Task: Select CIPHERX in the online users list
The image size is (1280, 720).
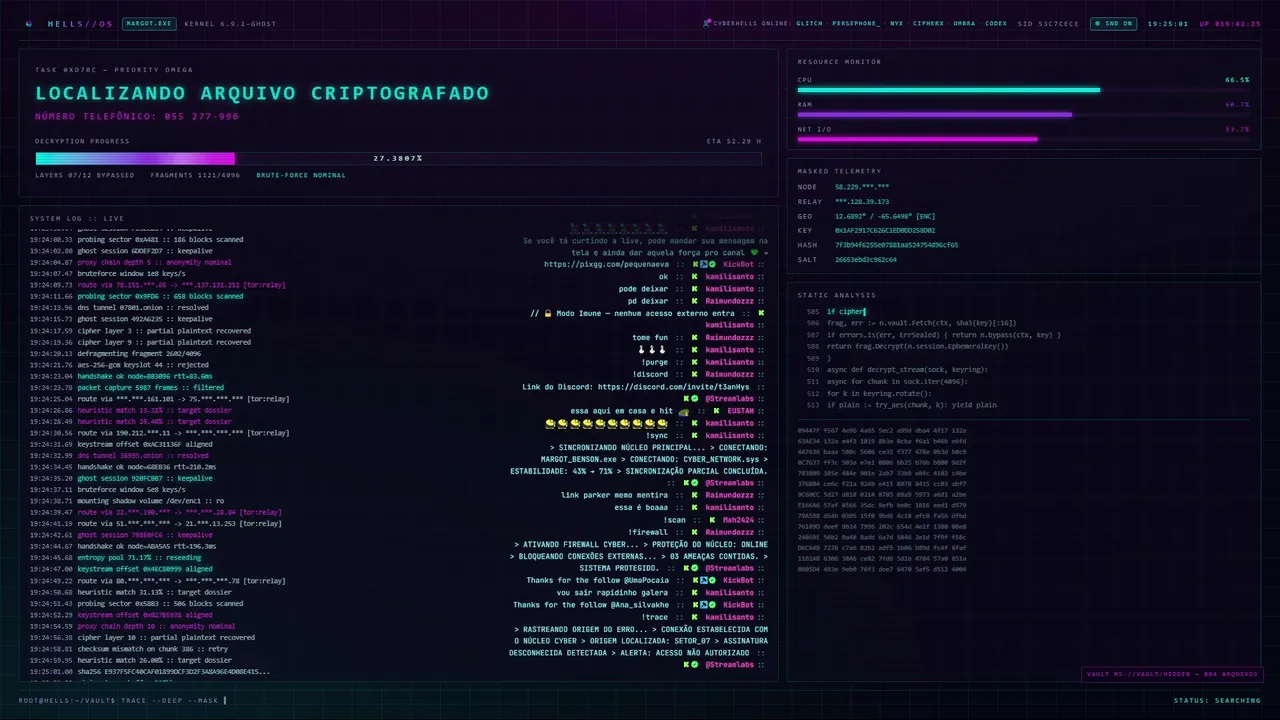Action: (928, 23)
